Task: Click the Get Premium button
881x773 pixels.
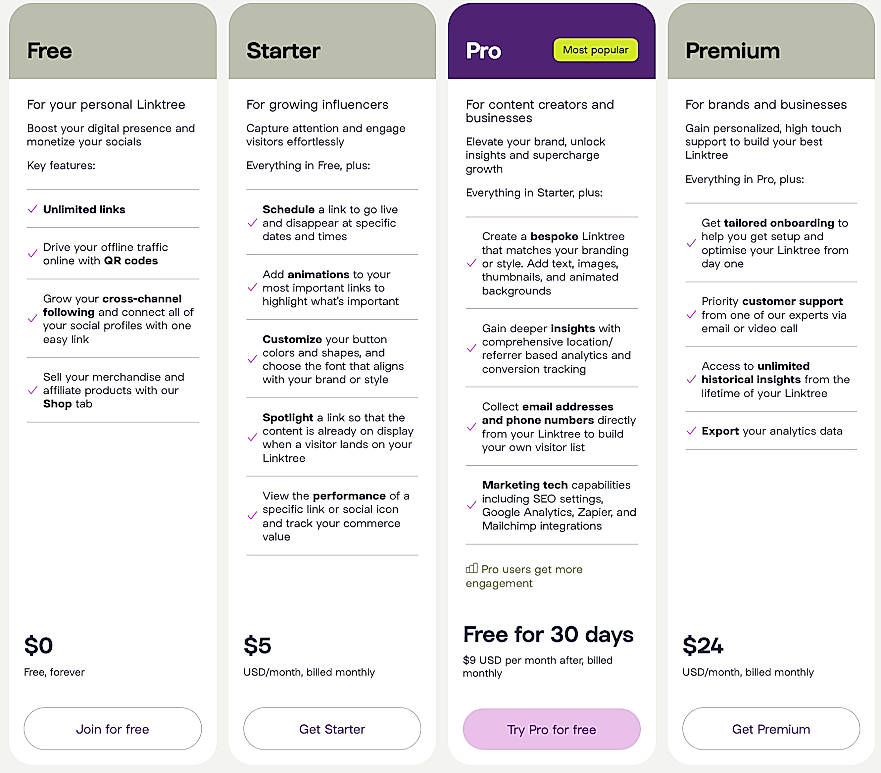Action: (x=770, y=729)
